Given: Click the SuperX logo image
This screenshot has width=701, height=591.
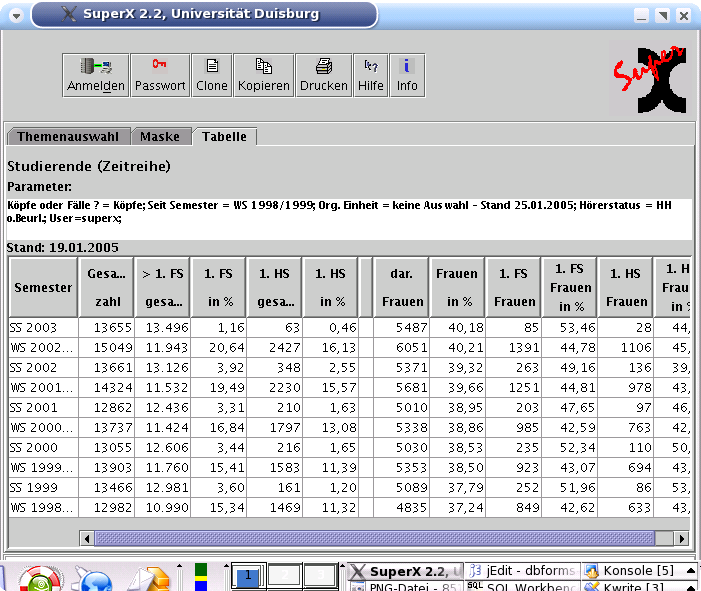Looking at the screenshot, I should pyautogui.click(x=649, y=77).
